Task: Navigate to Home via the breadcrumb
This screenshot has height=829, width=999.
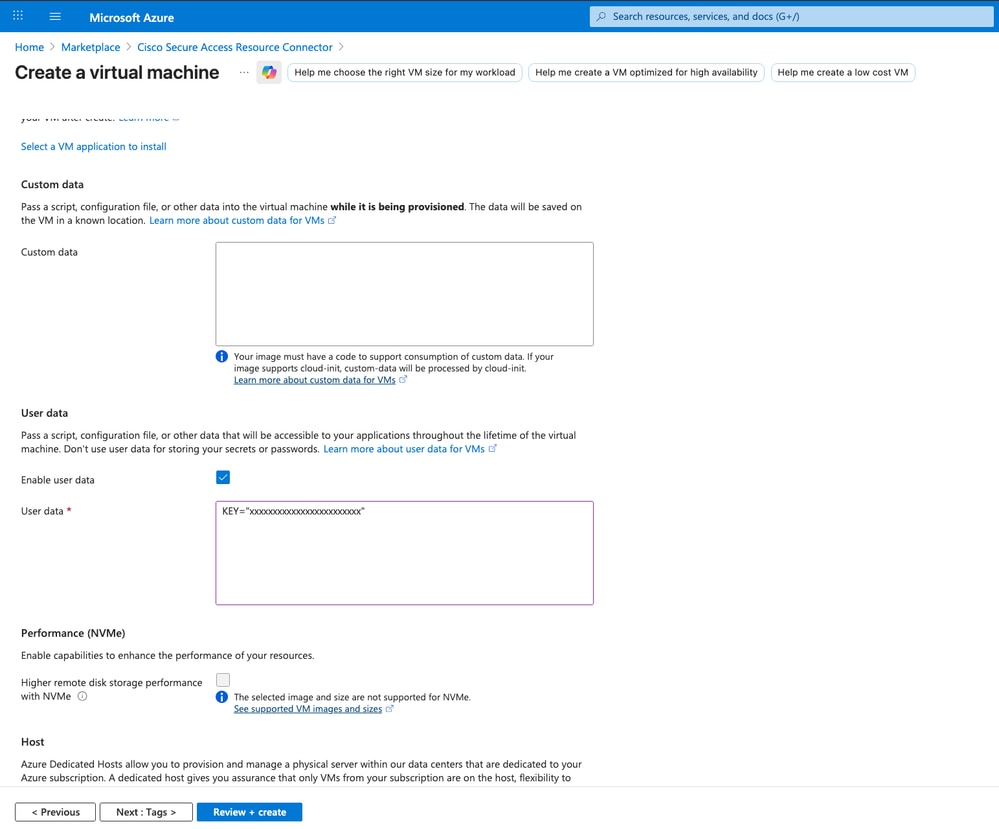Action: tap(29, 47)
